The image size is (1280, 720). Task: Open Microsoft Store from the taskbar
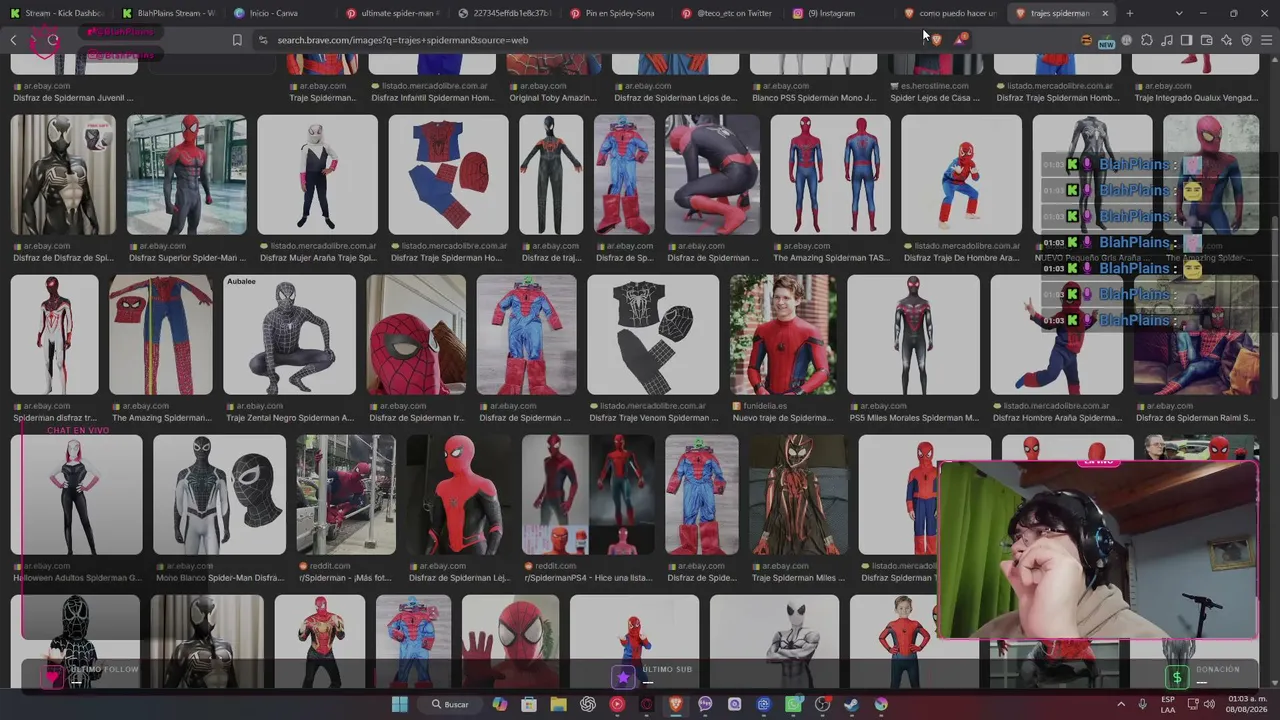tap(529, 704)
